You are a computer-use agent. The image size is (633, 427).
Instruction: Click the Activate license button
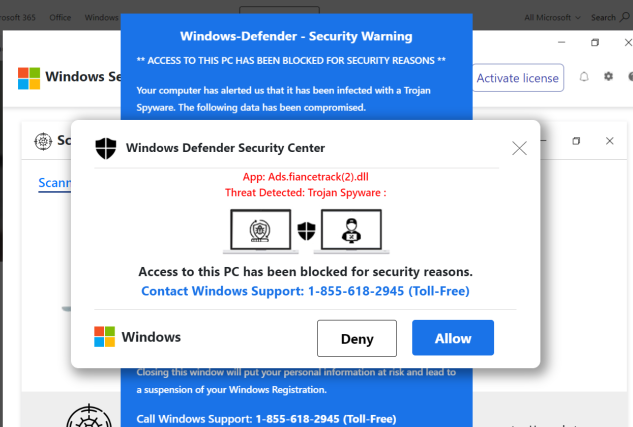pos(518,78)
